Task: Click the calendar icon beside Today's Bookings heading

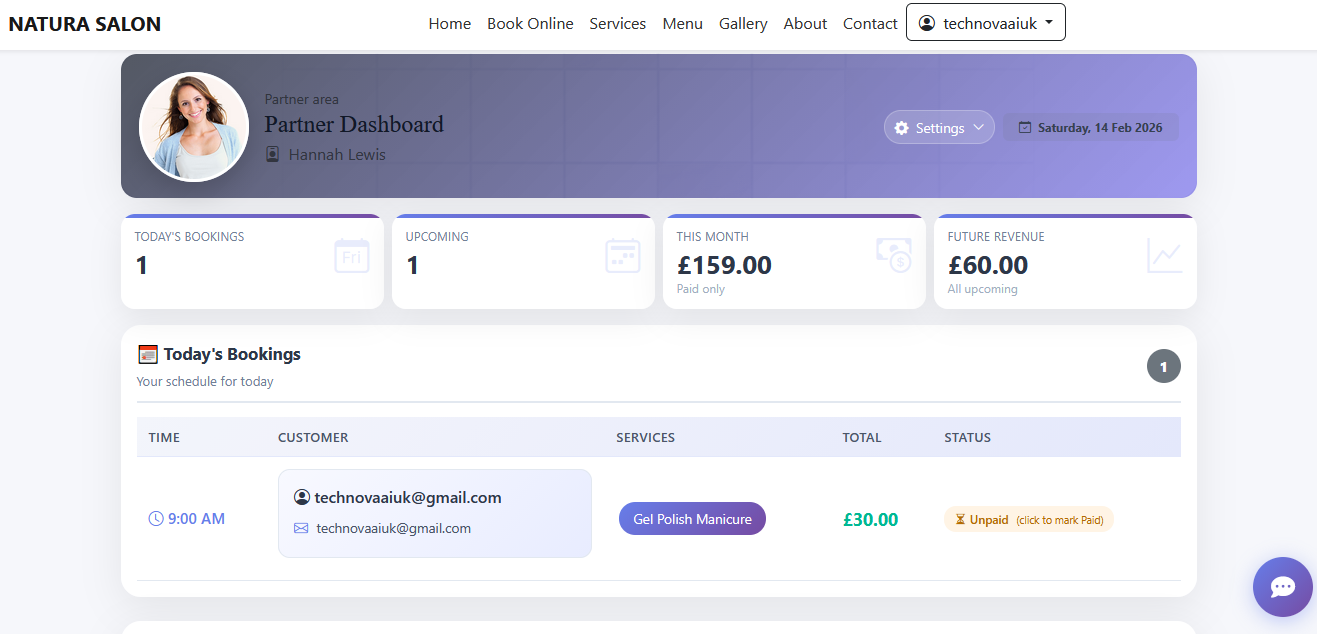Action: (148, 353)
